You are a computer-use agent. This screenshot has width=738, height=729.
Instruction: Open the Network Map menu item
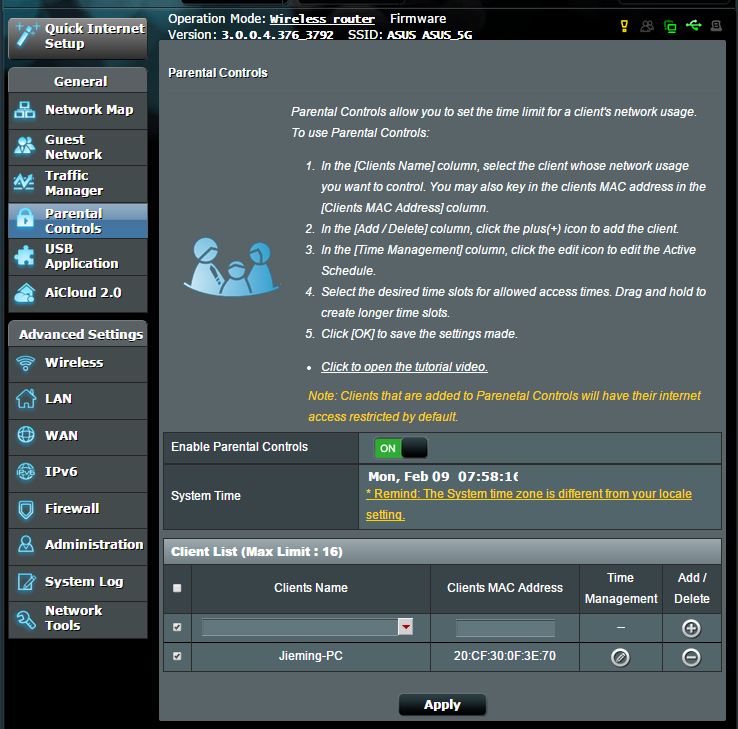[x=78, y=111]
